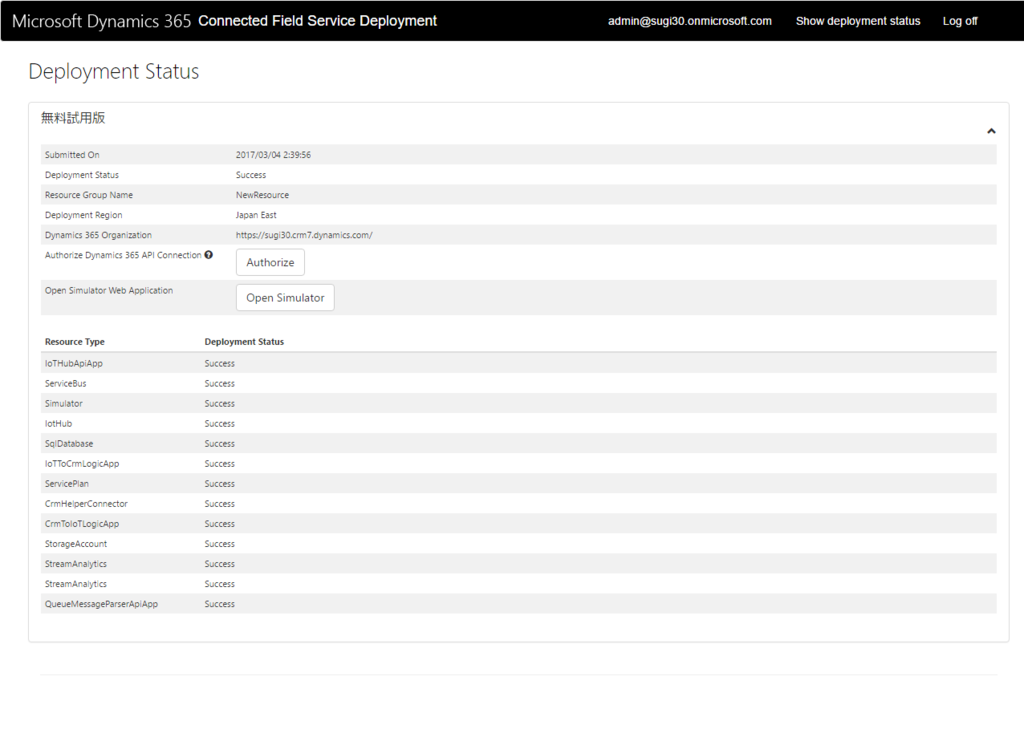Click the 無料試用版 panel title
The height and width of the screenshot is (733, 1024).
tap(73, 118)
